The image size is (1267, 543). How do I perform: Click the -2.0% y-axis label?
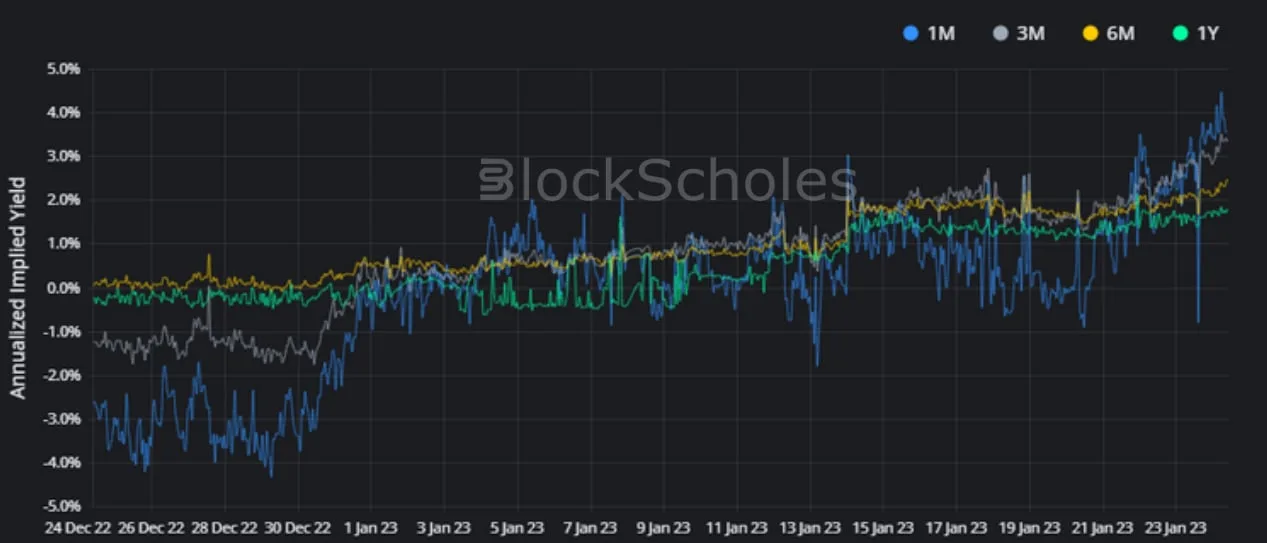point(62,375)
